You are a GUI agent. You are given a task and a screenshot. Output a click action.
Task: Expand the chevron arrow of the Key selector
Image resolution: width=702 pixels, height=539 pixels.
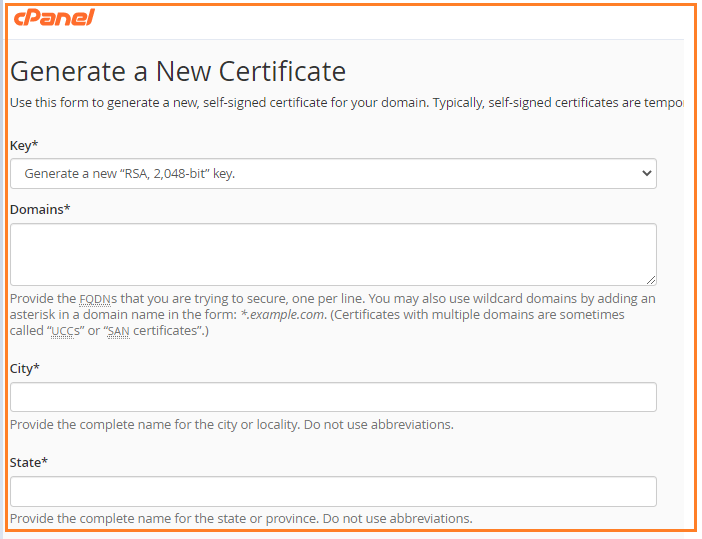[646, 173]
